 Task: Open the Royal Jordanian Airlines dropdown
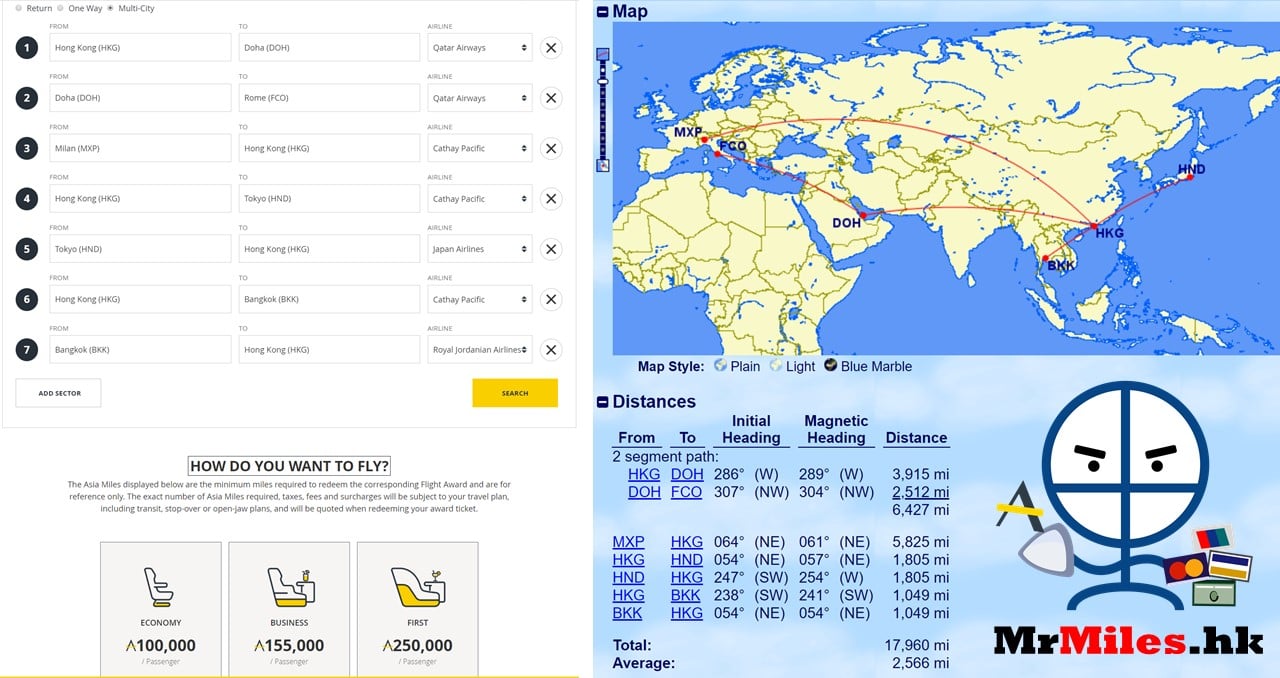(480, 350)
